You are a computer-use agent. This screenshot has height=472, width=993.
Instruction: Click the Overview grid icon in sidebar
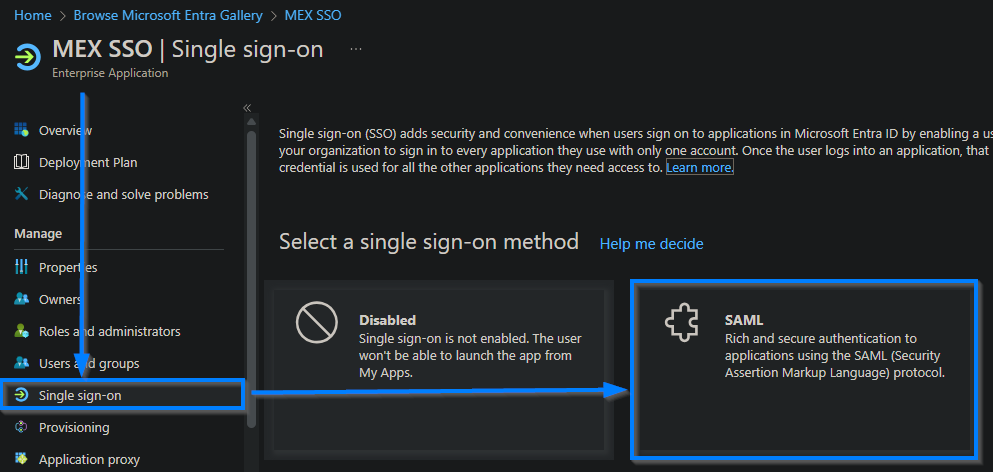[x=21, y=130]
